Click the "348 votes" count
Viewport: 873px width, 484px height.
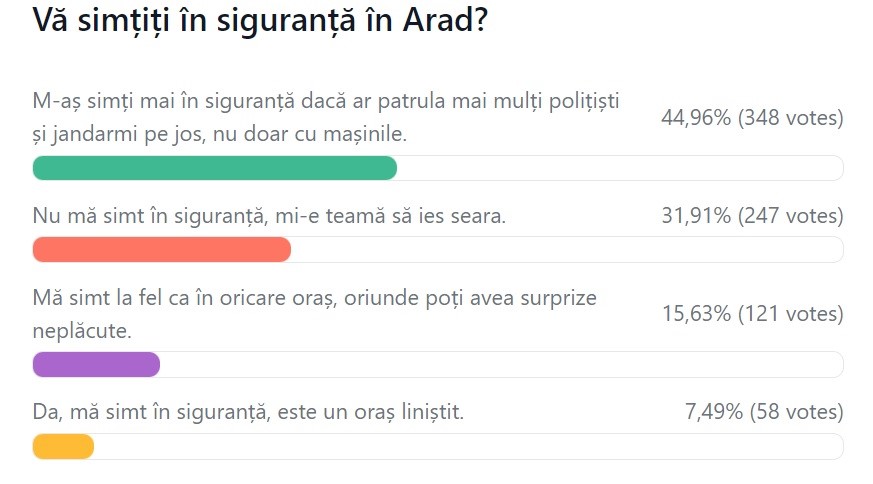pos(790,118)
